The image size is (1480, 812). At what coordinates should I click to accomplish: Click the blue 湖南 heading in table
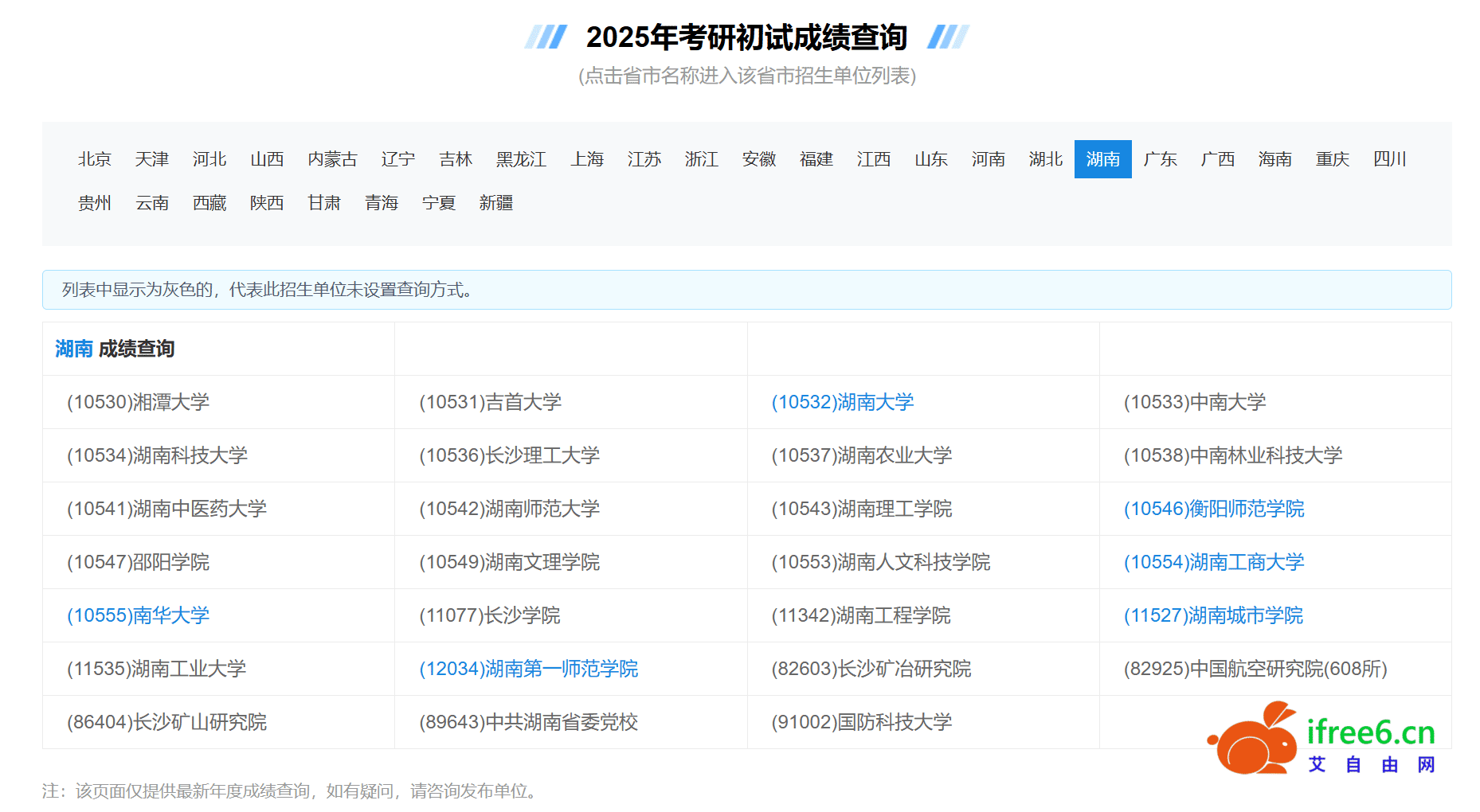coord(73,349)
